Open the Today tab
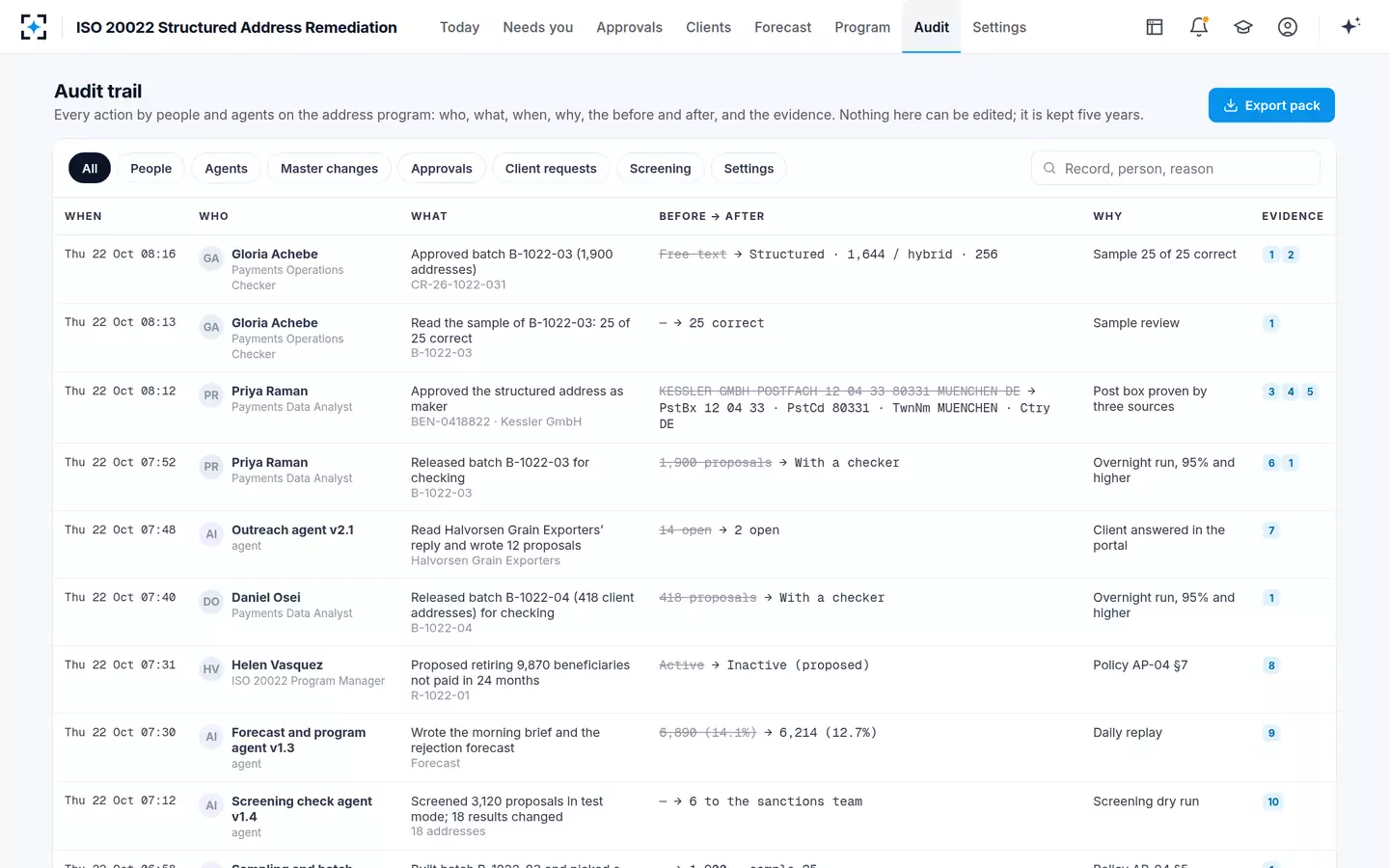1389x868 pixels. (x=459, y=27)
